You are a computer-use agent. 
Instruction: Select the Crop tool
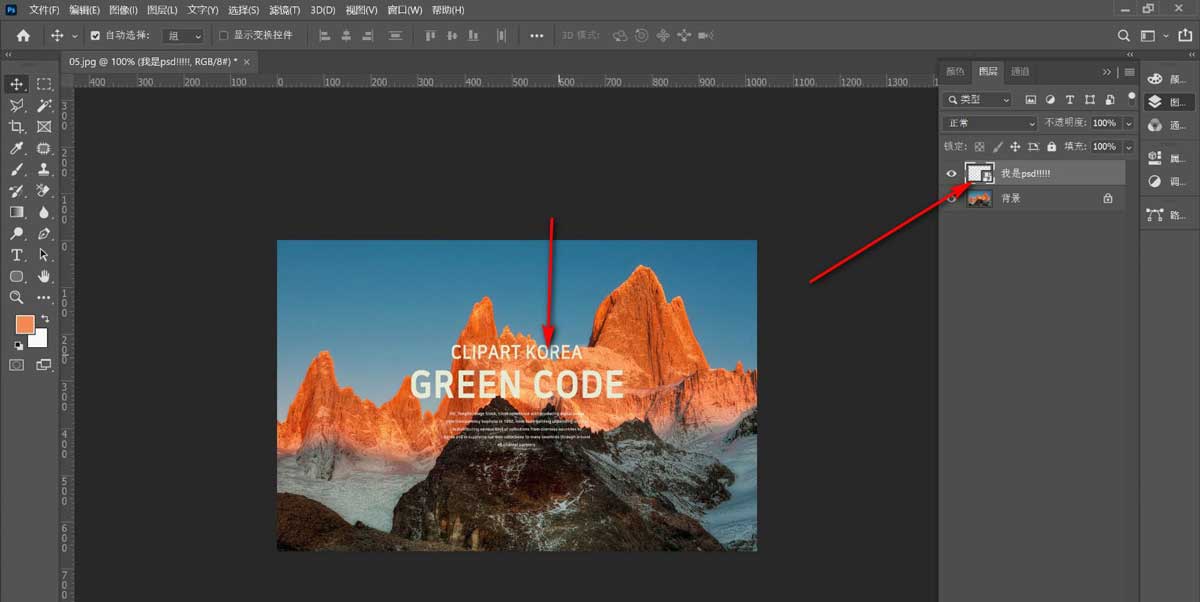[x=17, y=127]
